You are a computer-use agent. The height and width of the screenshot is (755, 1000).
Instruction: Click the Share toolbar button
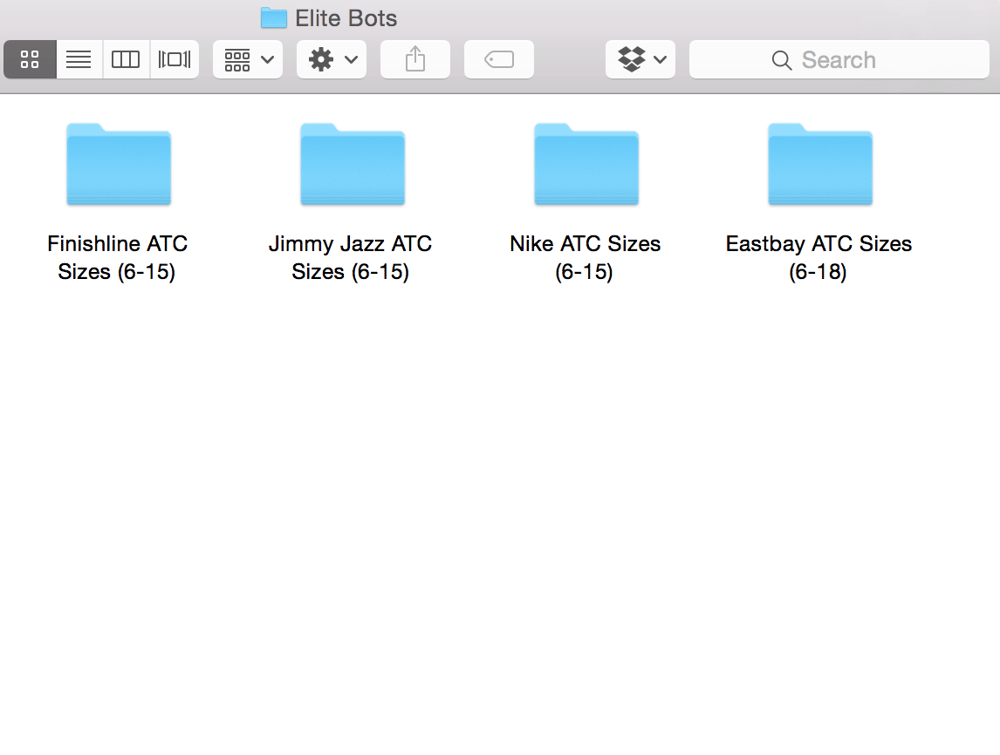[x=415, y=59]
